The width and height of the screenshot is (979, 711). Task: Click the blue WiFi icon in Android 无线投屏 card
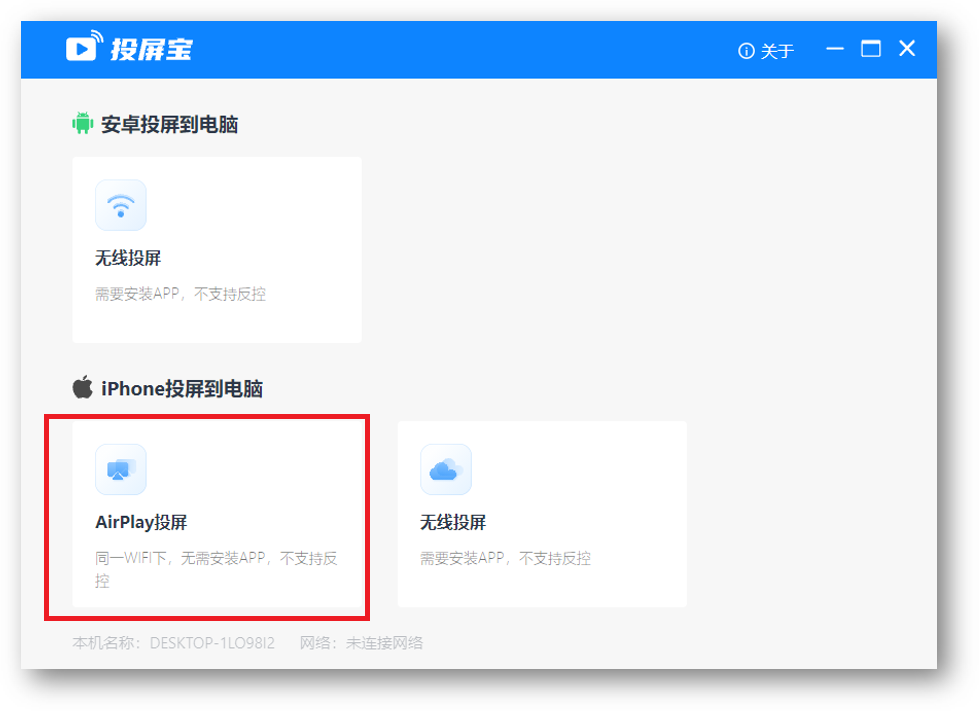[120, 204]
